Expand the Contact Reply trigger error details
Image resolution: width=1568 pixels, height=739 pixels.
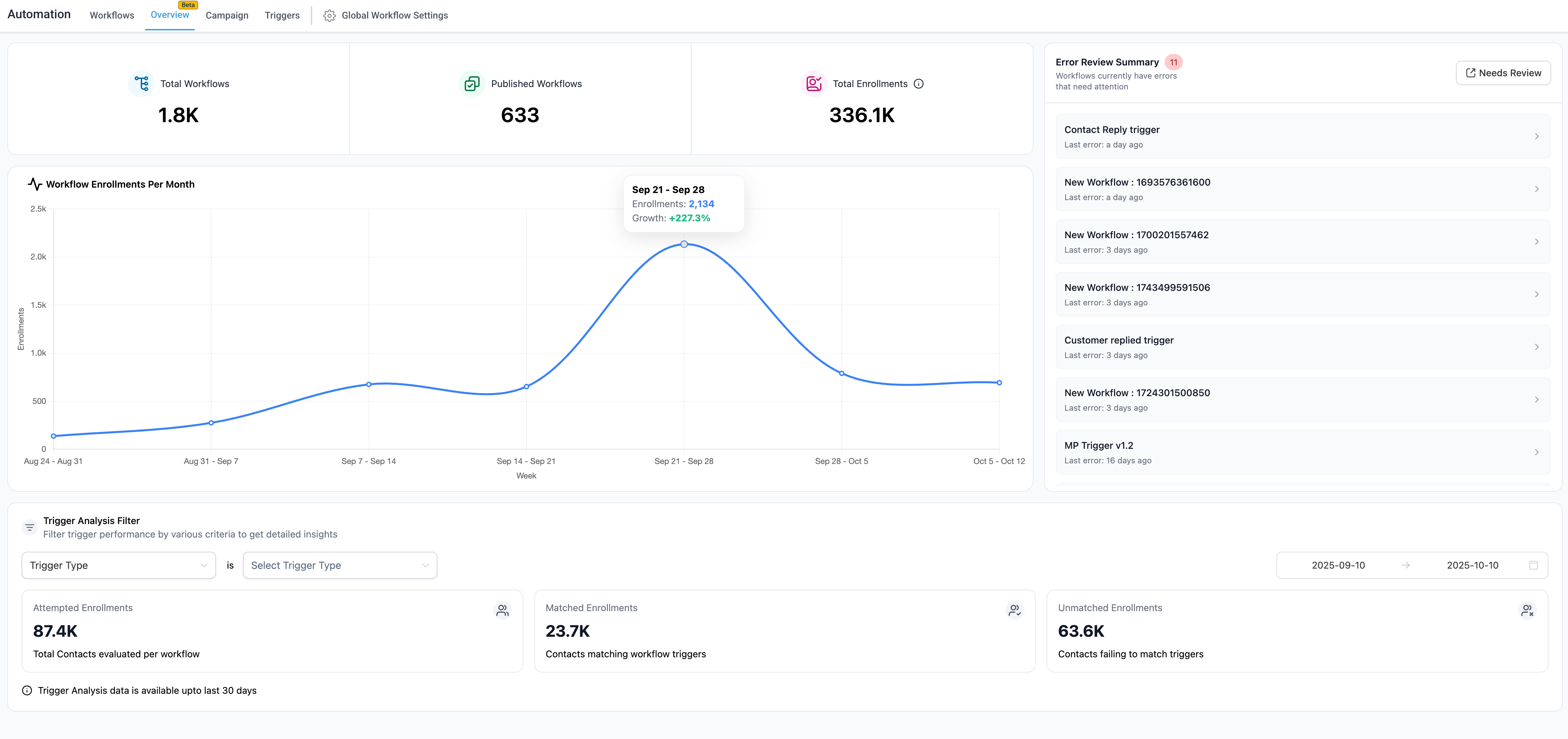tap(1536, 136)
